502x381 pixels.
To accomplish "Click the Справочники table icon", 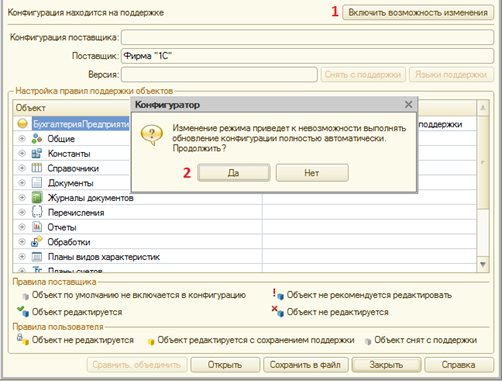I will (x=37, y=168).
